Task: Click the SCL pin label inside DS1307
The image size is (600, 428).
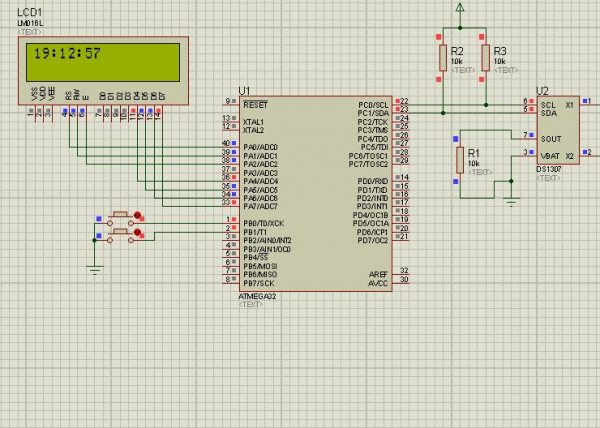Action: (x=548, y=105)
